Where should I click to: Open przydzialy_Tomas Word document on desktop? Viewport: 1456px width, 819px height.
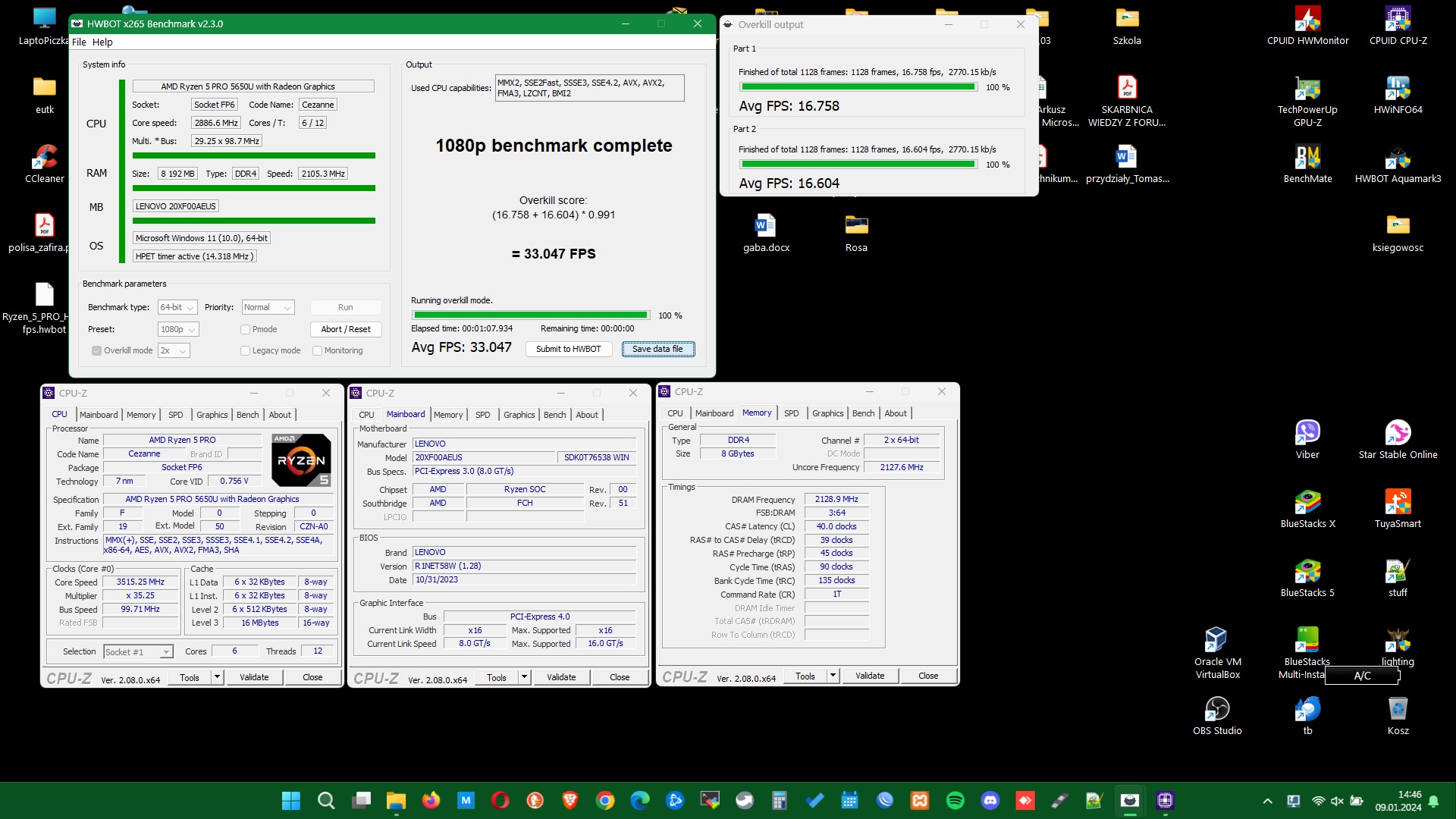pyautogui.click(x=1127, y=163)
